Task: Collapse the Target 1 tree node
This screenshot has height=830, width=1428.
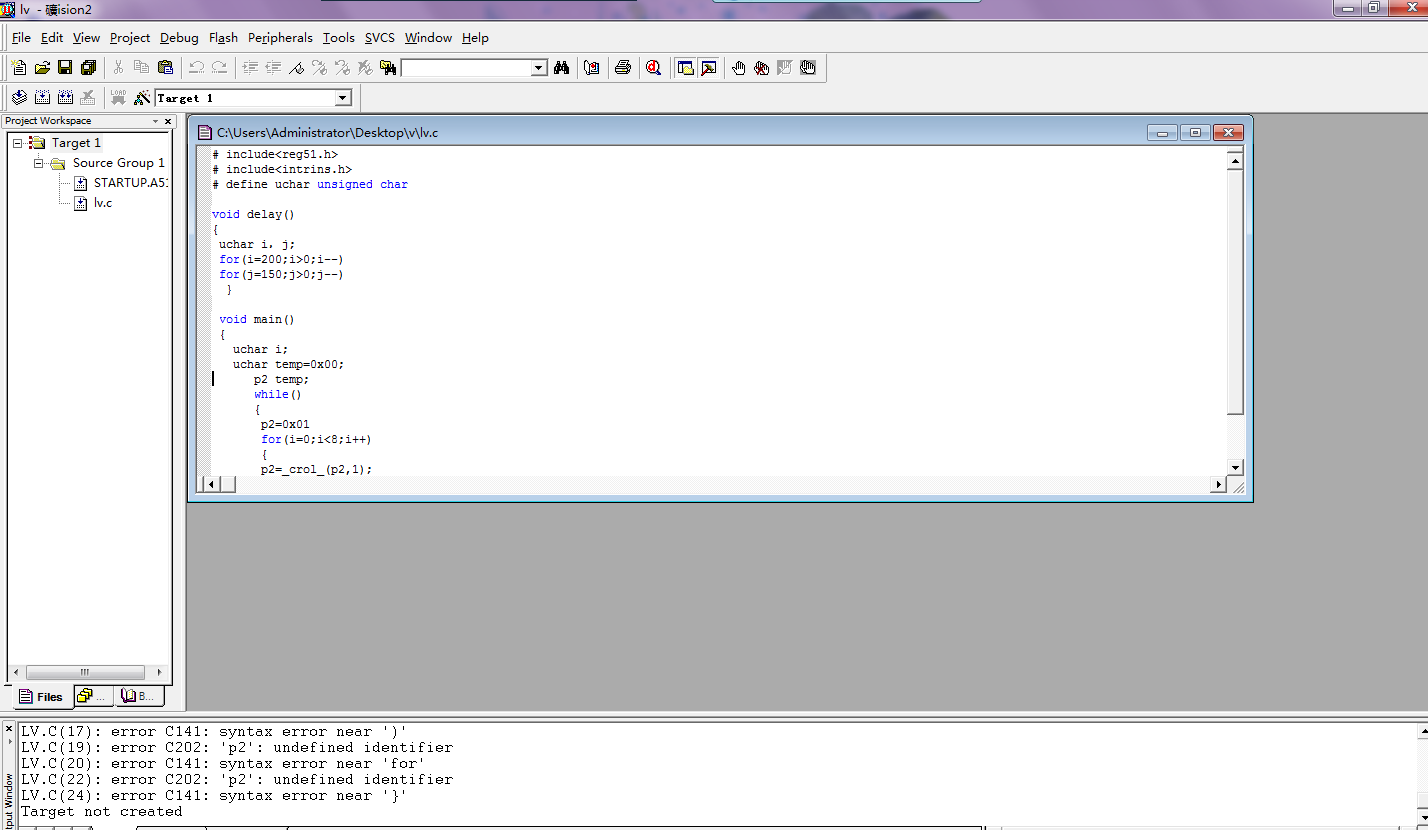Action: click(x=18, y=143)
